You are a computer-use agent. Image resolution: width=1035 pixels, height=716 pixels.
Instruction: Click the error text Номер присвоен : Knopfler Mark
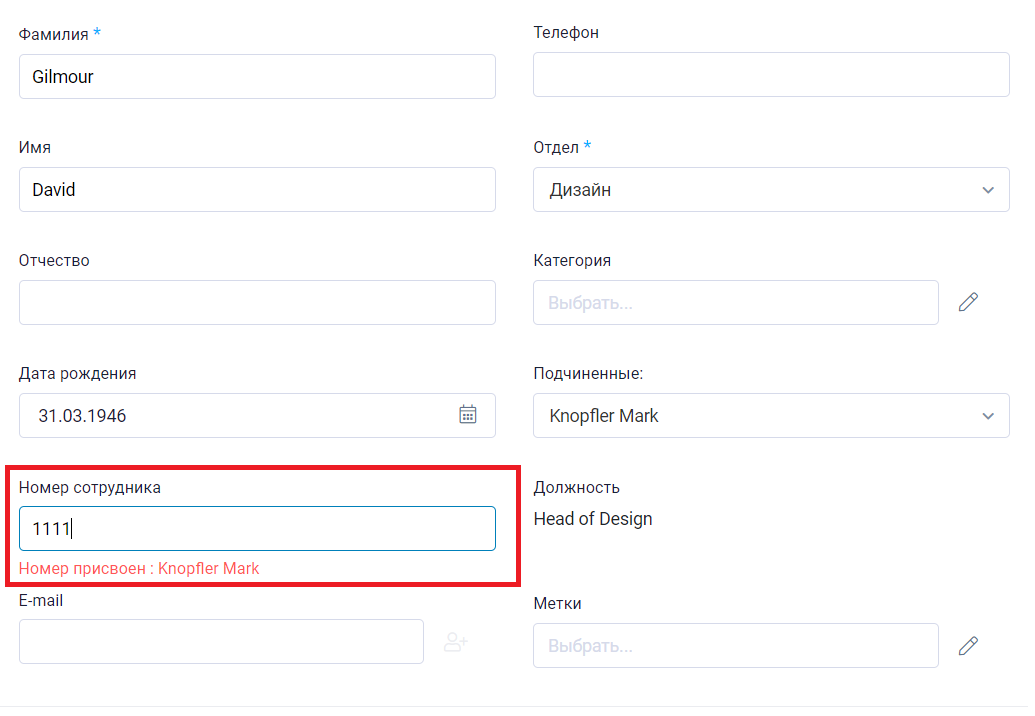[x=139, y=568]
